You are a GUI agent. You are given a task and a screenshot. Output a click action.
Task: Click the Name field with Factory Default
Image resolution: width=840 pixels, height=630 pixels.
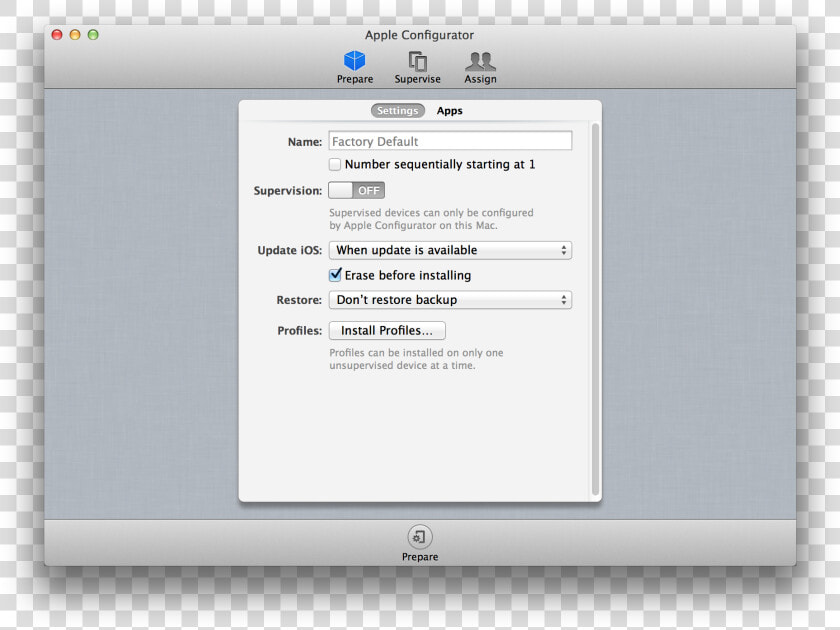tap(450, 141)
